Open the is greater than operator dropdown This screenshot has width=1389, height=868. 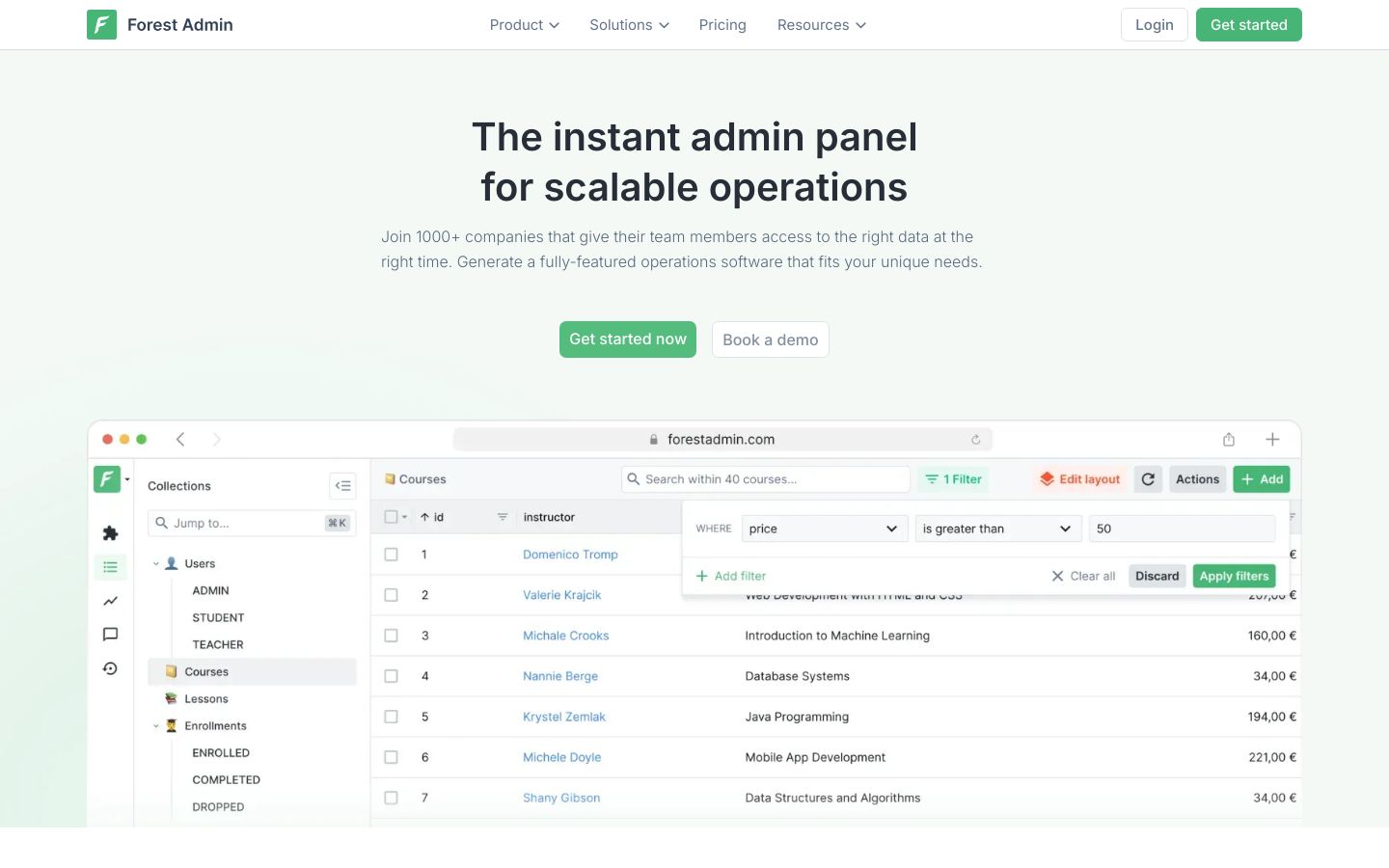tap(998, 529)
